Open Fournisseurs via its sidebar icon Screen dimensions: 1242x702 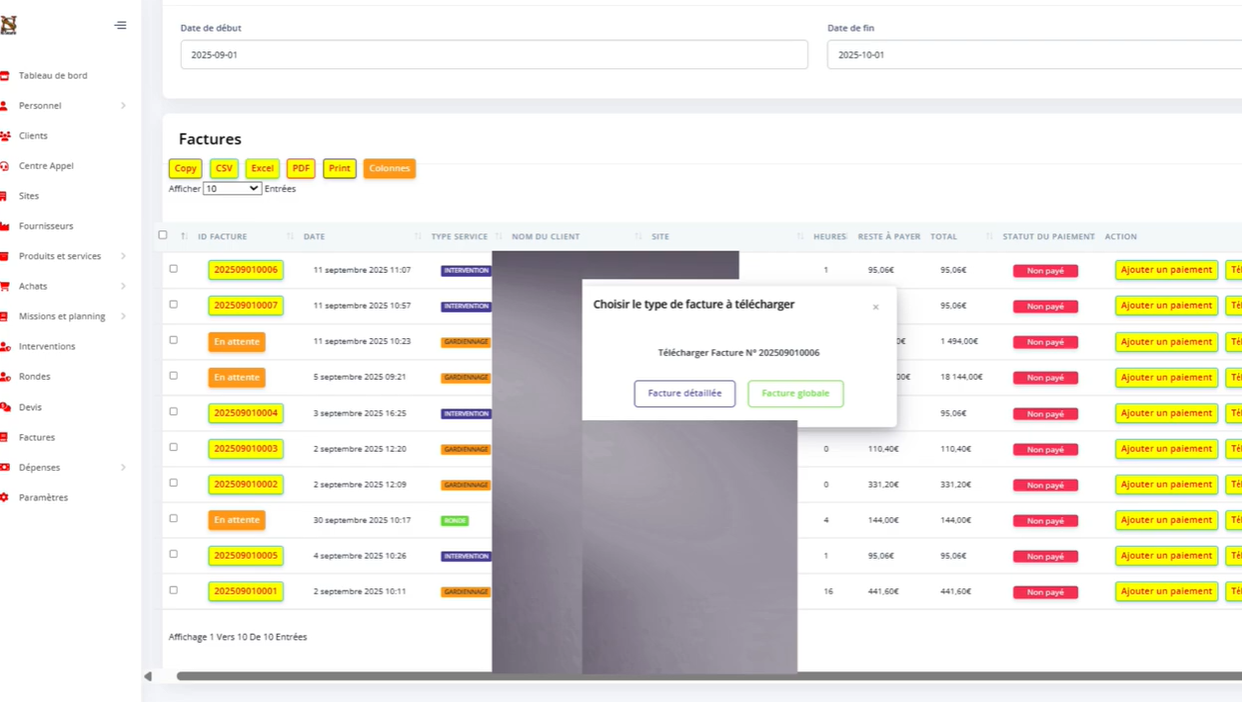5,226
